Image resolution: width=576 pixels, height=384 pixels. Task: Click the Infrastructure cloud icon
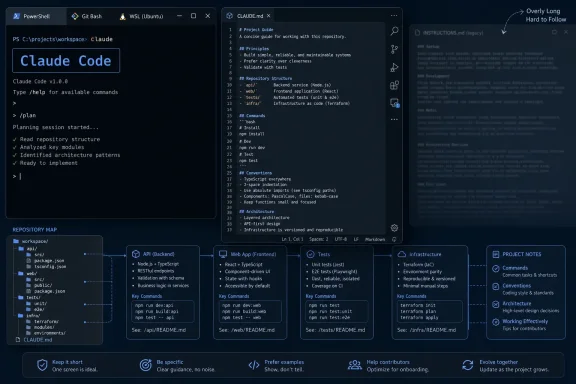(x=402, y=254)
